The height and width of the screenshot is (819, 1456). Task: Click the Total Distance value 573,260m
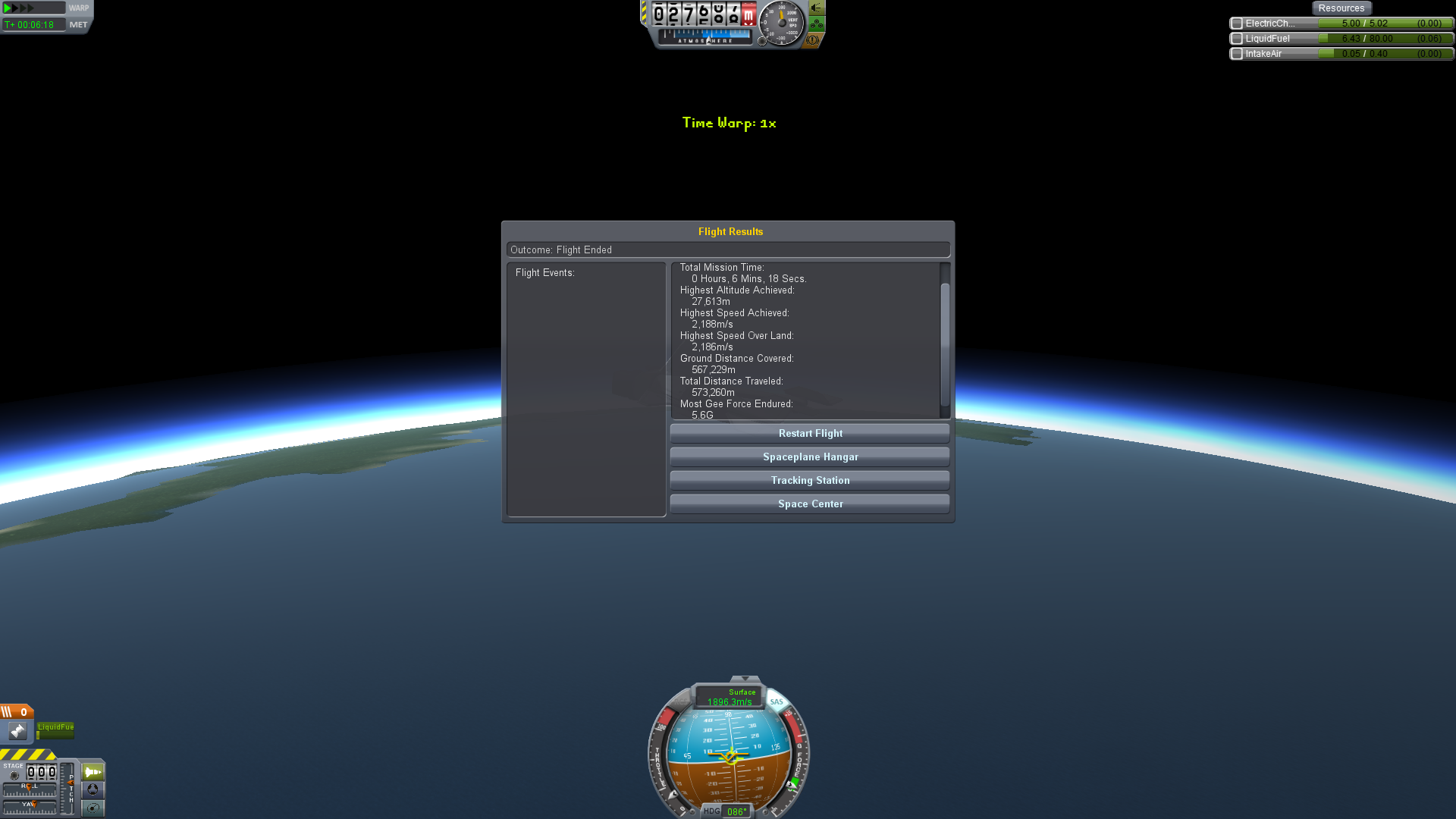click(x=713, y=392)
